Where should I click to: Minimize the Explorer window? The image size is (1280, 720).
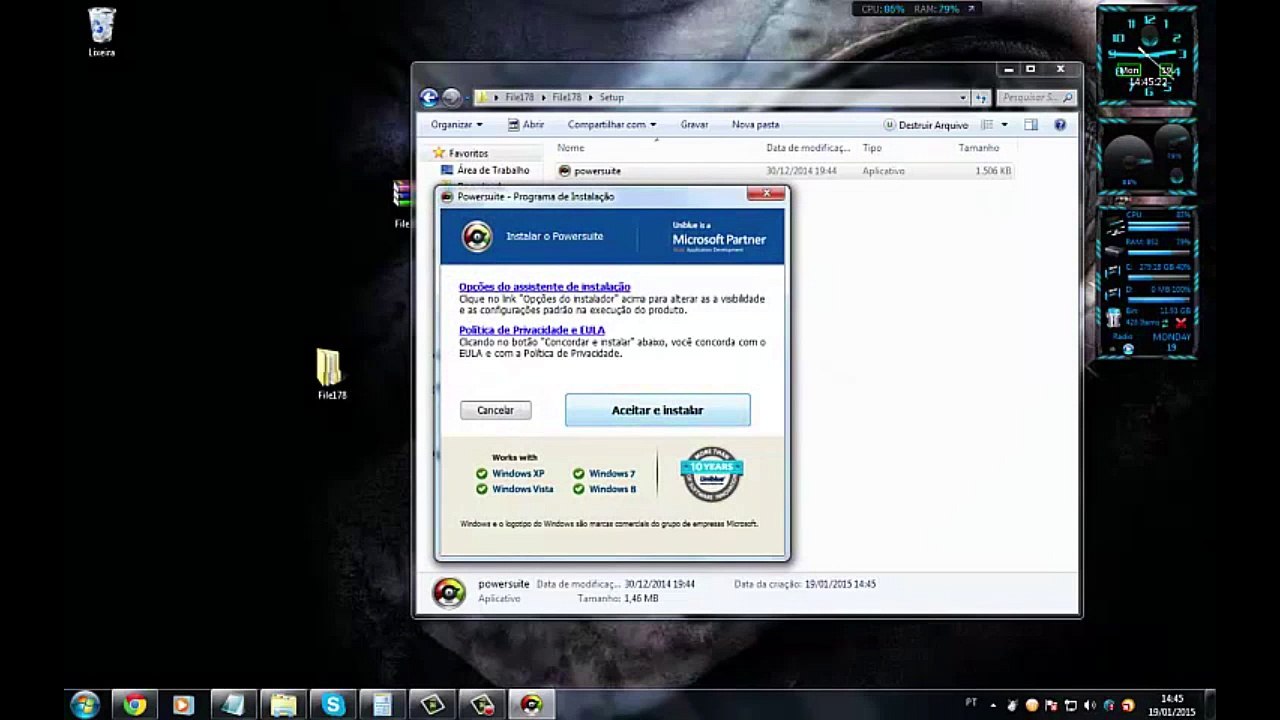[1010, 69]
